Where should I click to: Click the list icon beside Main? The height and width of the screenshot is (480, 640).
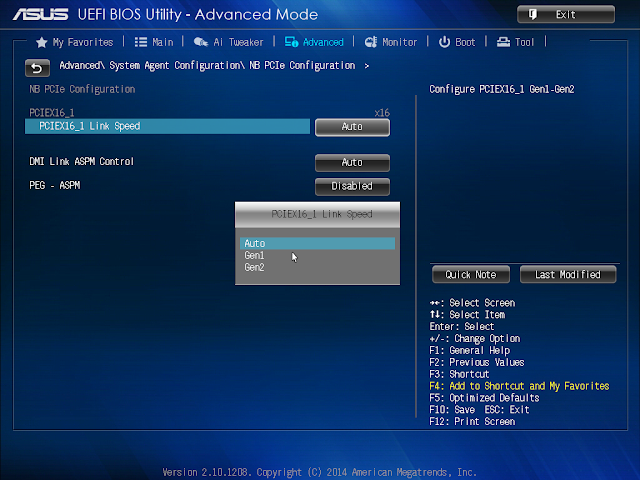(141, 42)
